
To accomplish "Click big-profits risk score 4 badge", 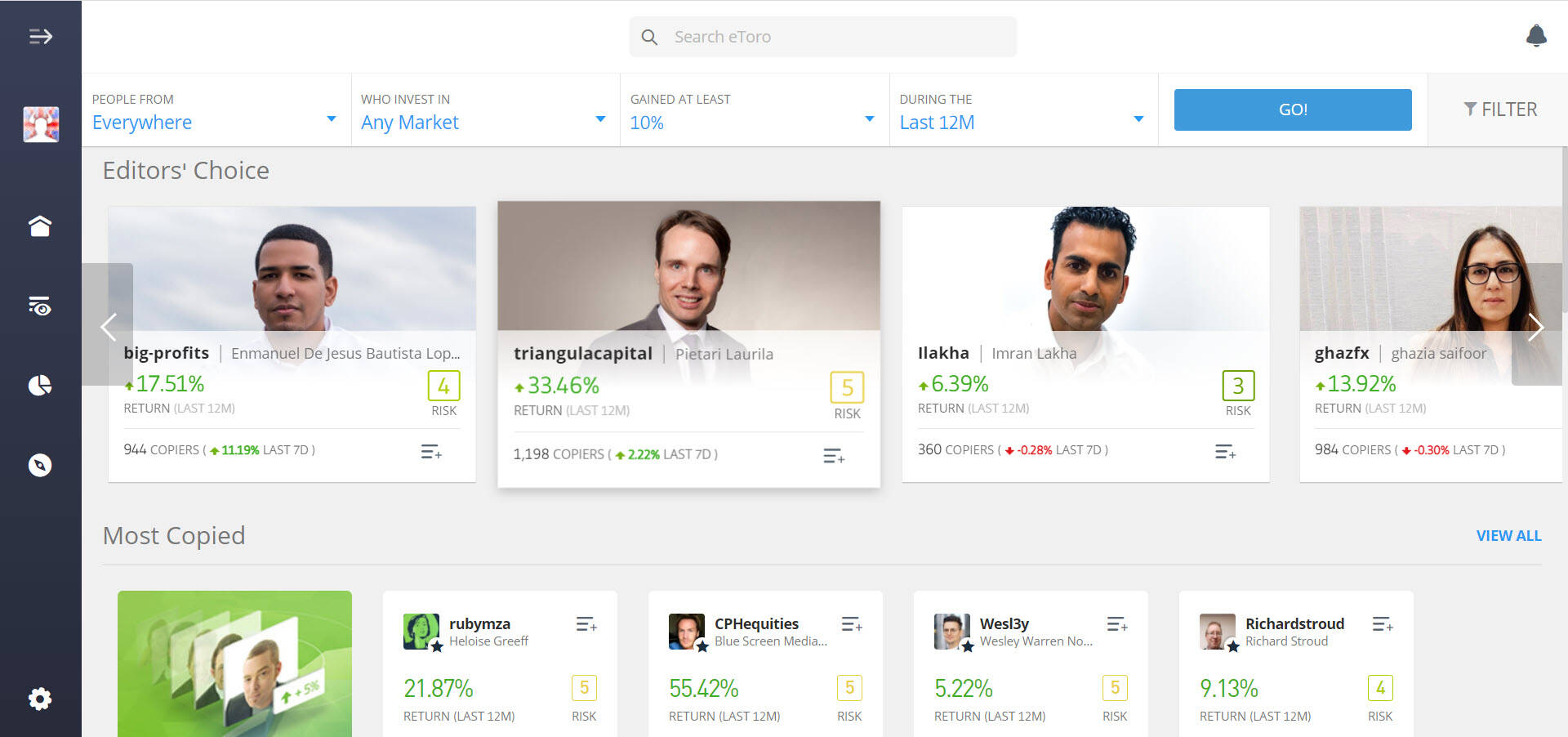I will pyautogui.click(x=444, y=386).
